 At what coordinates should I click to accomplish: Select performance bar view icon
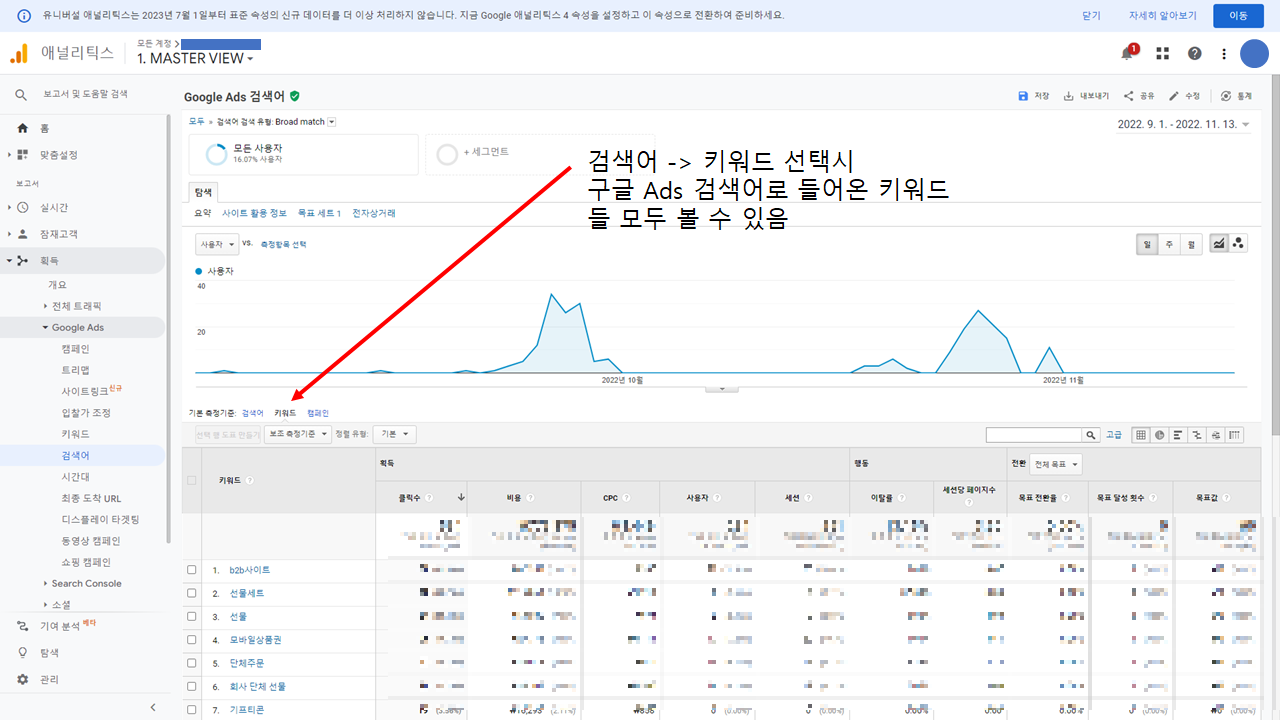pos(1179,435)
